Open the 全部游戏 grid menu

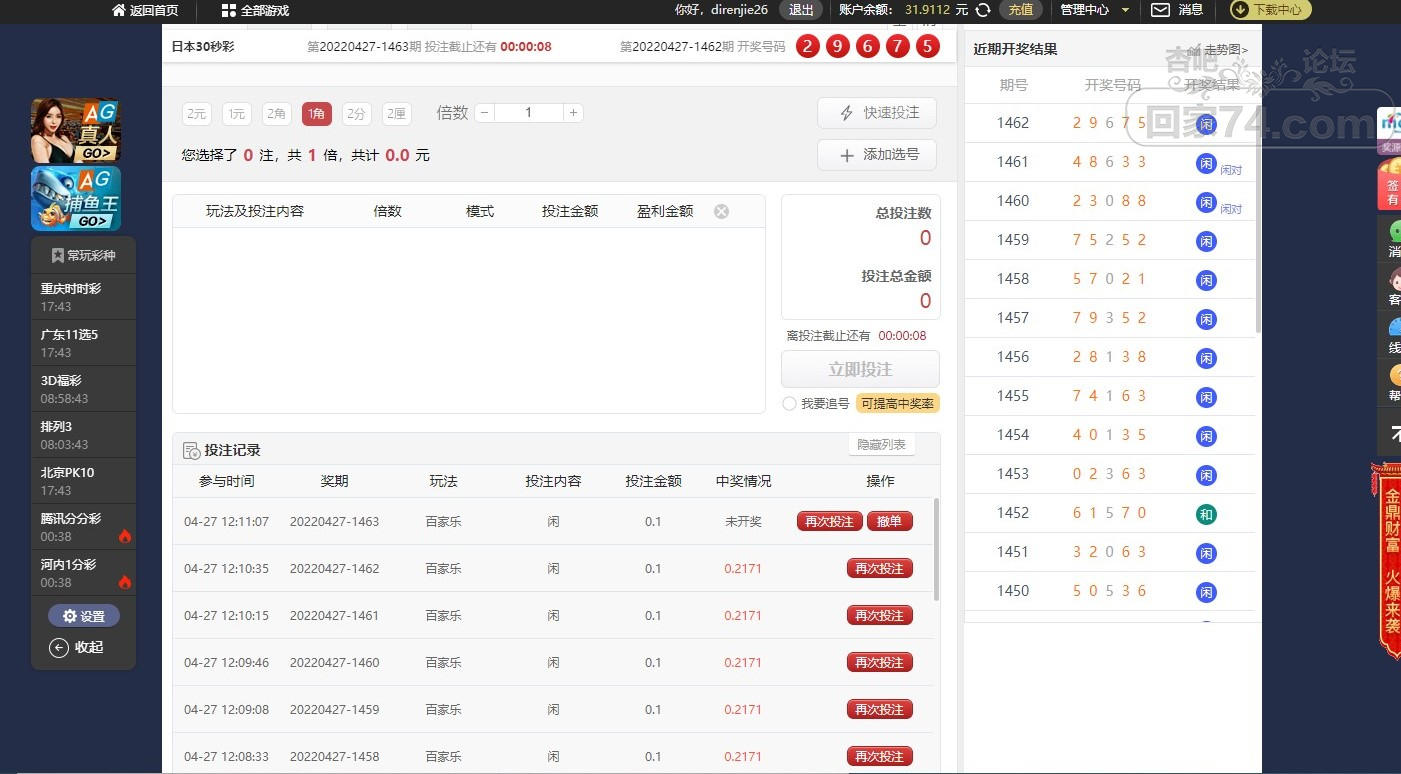229,10
